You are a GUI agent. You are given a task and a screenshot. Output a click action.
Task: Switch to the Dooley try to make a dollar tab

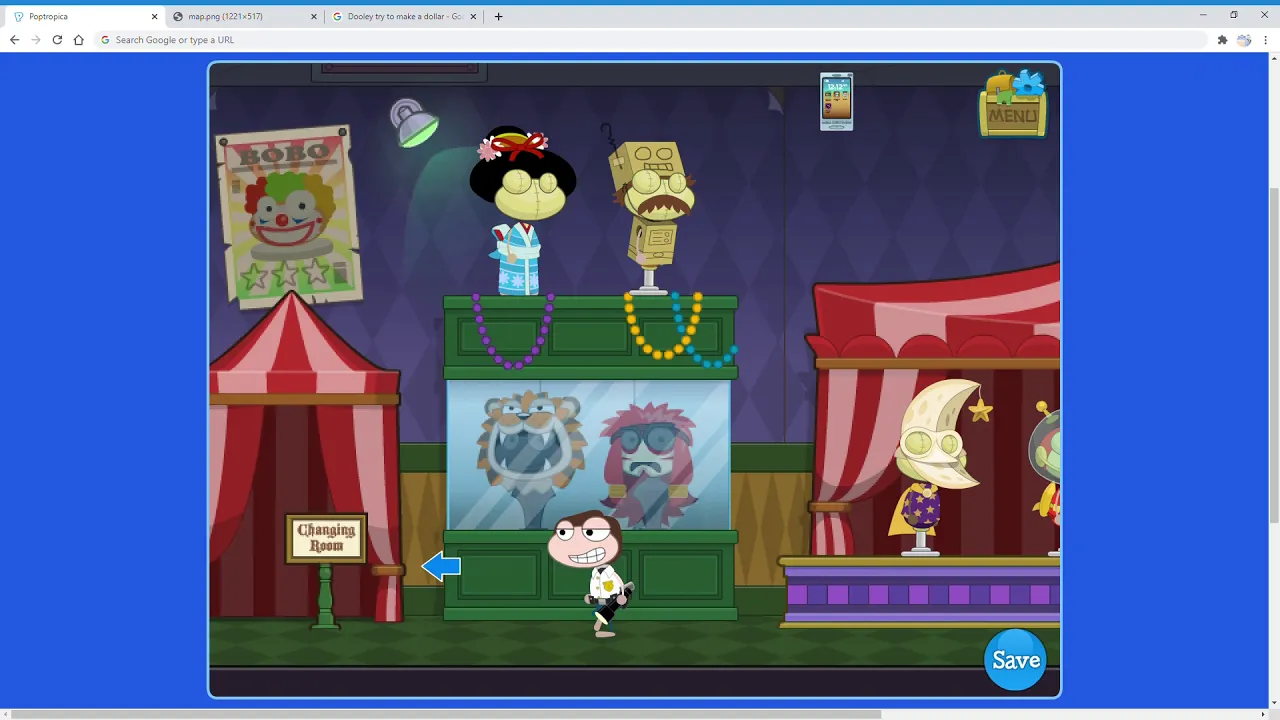pos(403,16)
